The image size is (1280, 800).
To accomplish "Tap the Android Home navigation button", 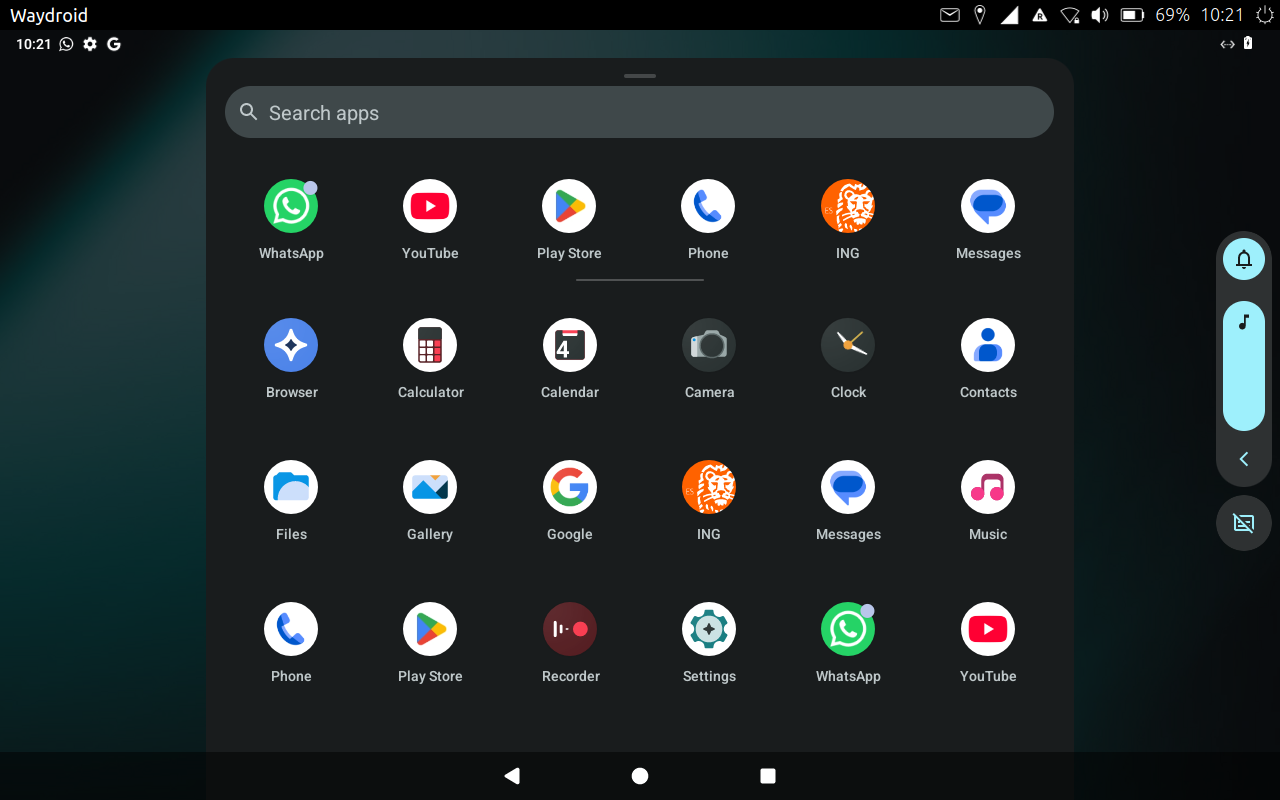I will point(640,776).
